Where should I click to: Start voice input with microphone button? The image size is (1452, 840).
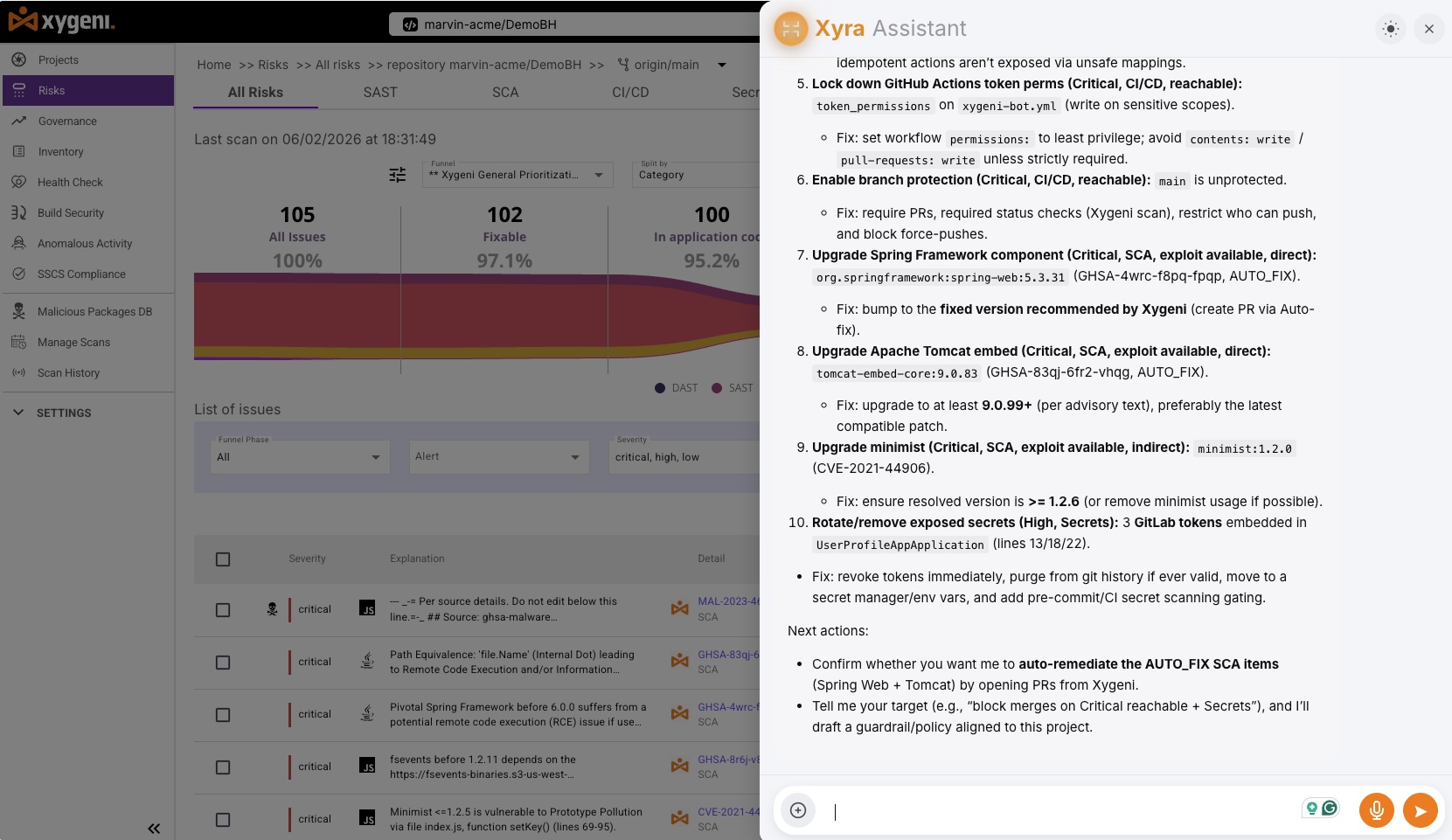tap(1377, 810)
